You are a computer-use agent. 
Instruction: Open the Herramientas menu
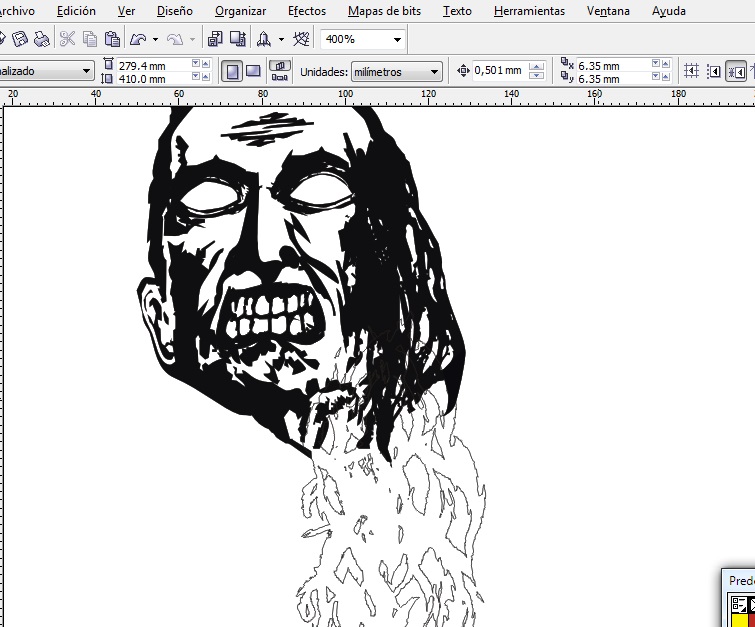(x=529, y=11)
